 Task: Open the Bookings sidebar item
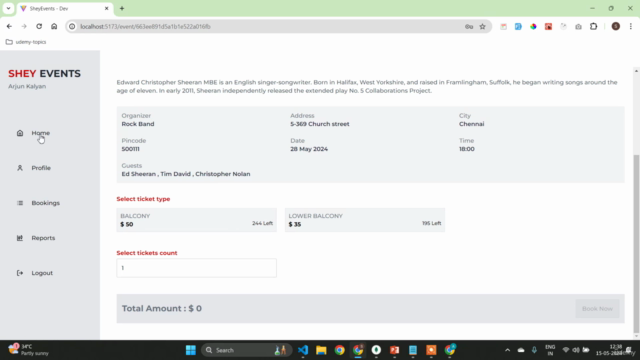pyautogui.click(x=46, y=203)
